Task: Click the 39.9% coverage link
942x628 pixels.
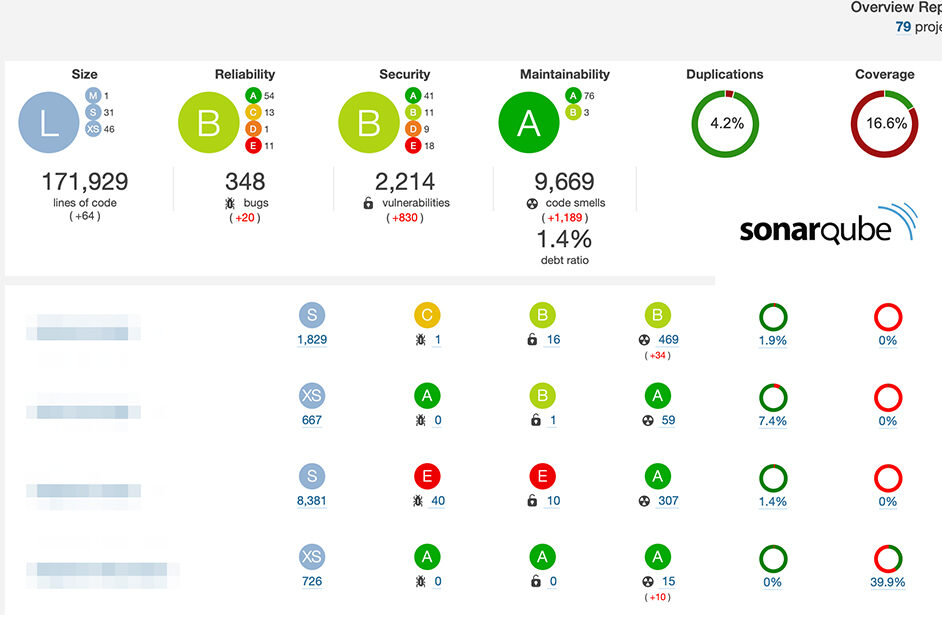Action: point(888,582)
